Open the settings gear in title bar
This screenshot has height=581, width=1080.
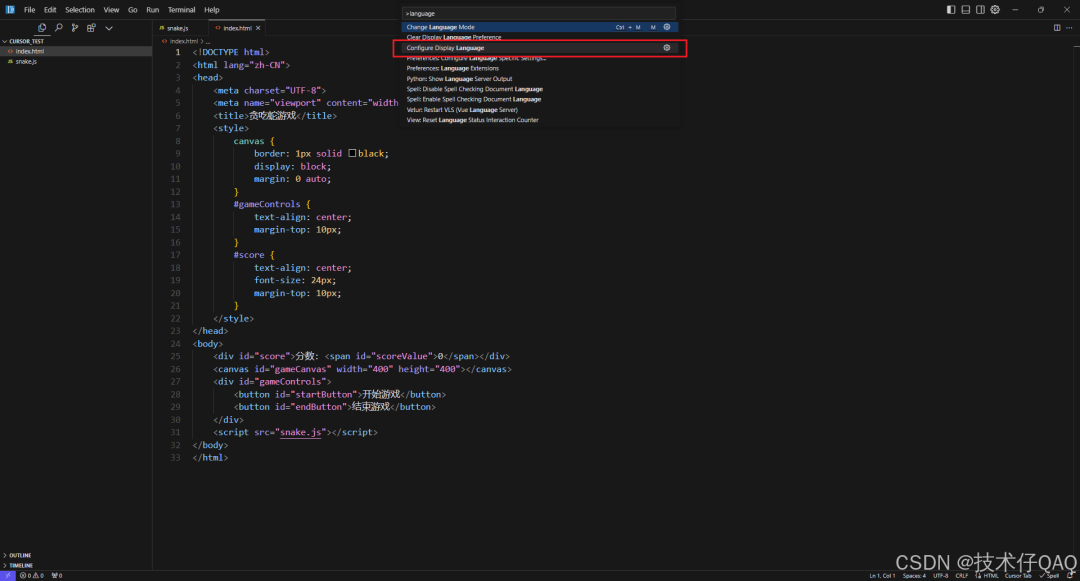point(995,10)
